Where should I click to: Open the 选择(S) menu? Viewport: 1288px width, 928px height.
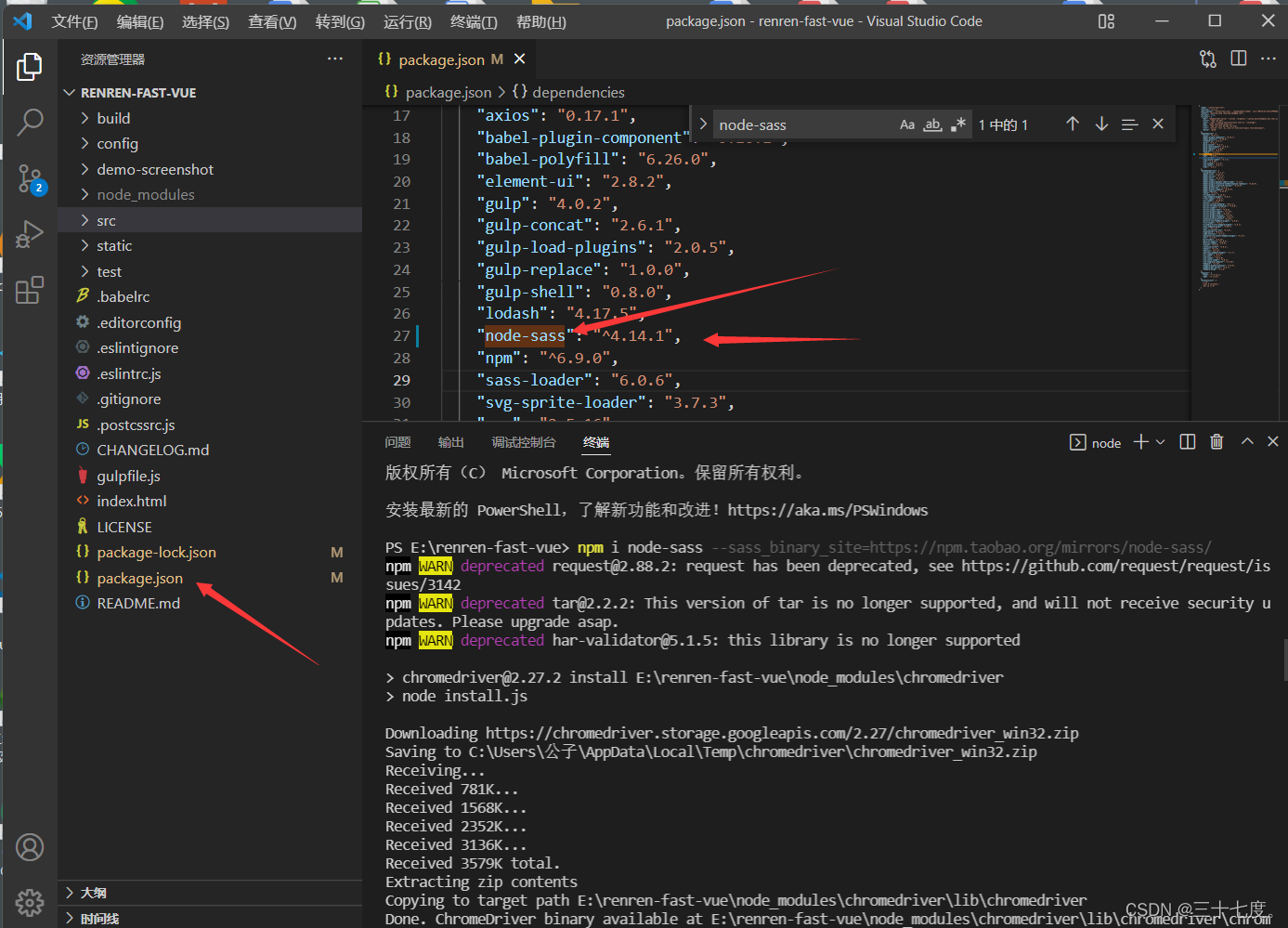[205, 21]
